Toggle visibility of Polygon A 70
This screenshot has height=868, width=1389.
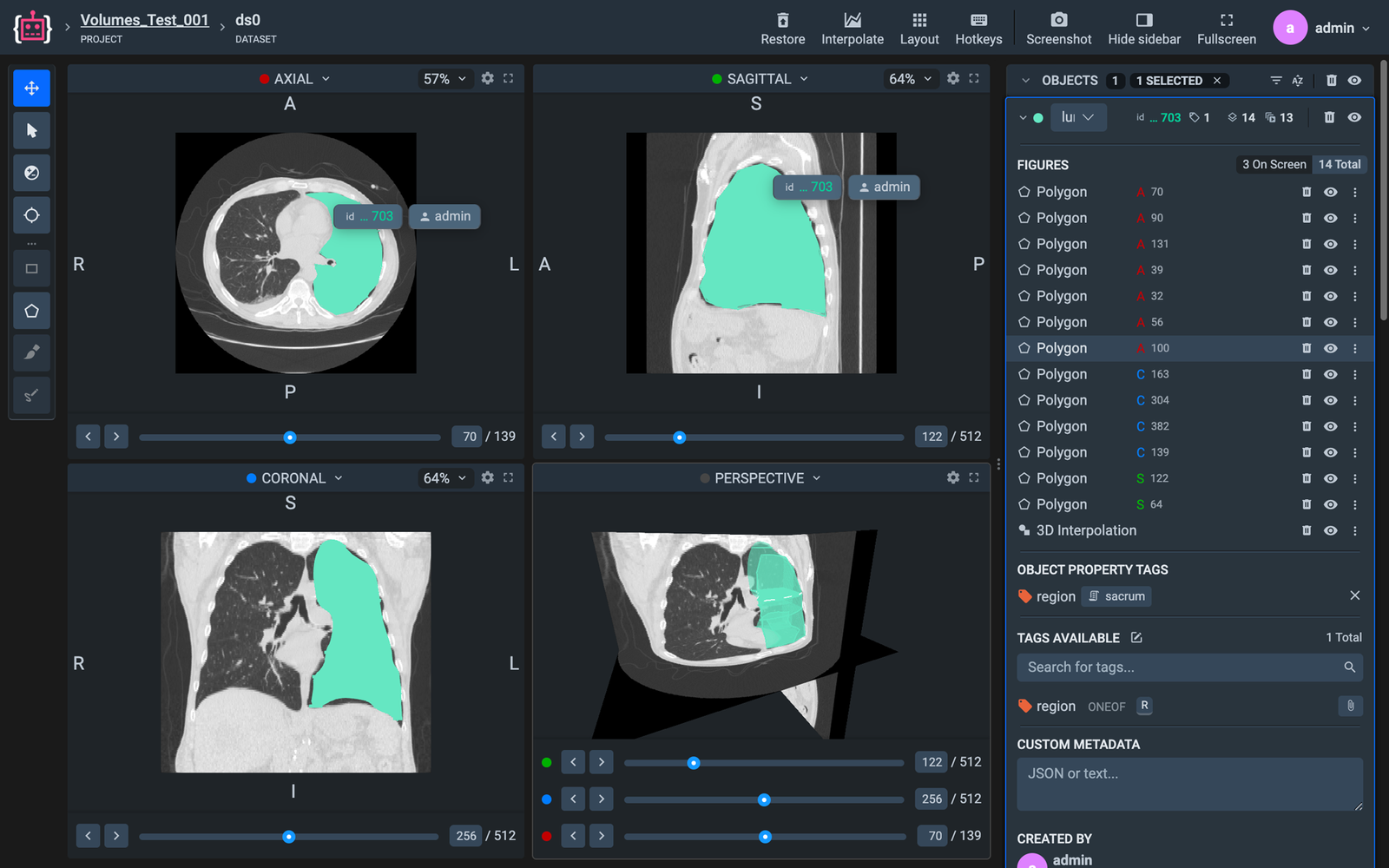(x=1330, y=192)
